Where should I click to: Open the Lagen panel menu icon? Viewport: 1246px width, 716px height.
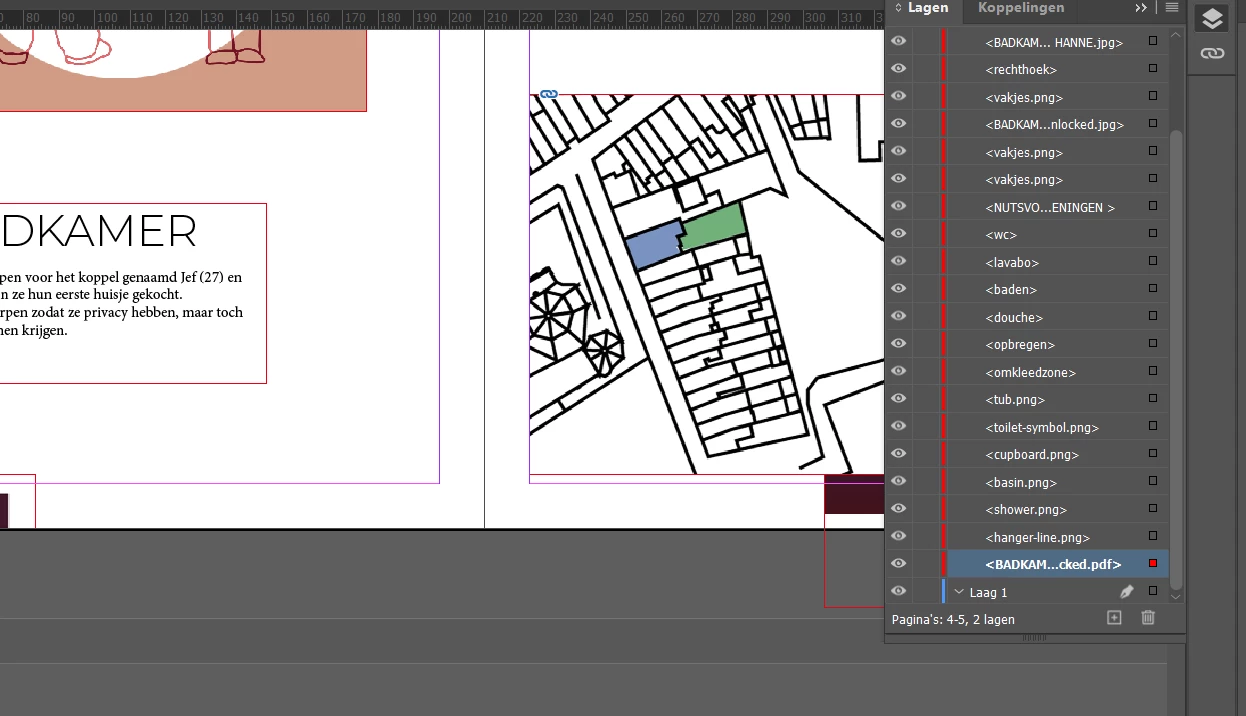[1172, 8]
